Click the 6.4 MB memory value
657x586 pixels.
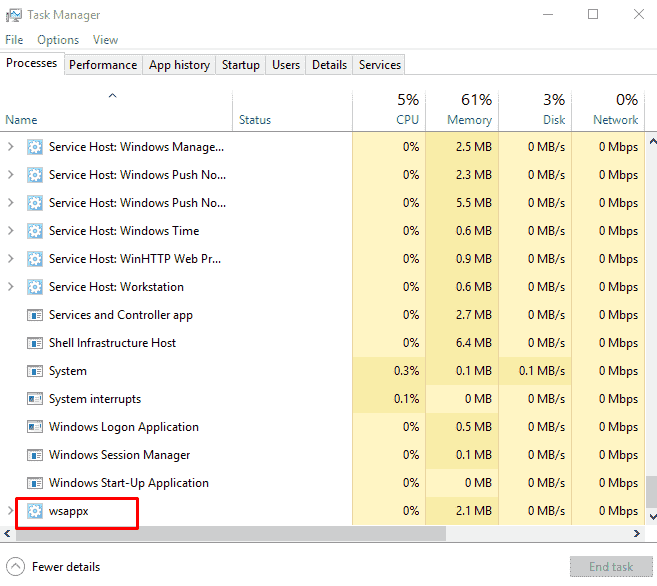[x=474, y=343]
